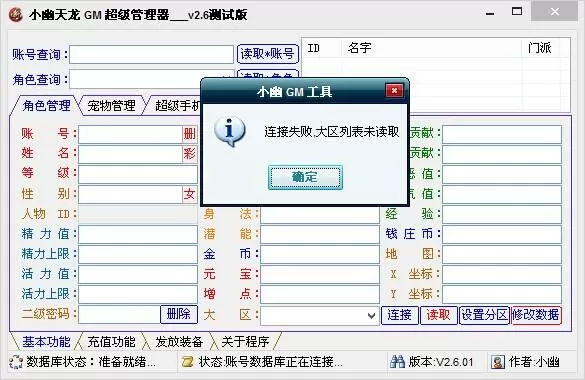Click the 彩 button beside 姓名 field
The width and height of the screenshot is (585, 380).
tap(190, 154)
